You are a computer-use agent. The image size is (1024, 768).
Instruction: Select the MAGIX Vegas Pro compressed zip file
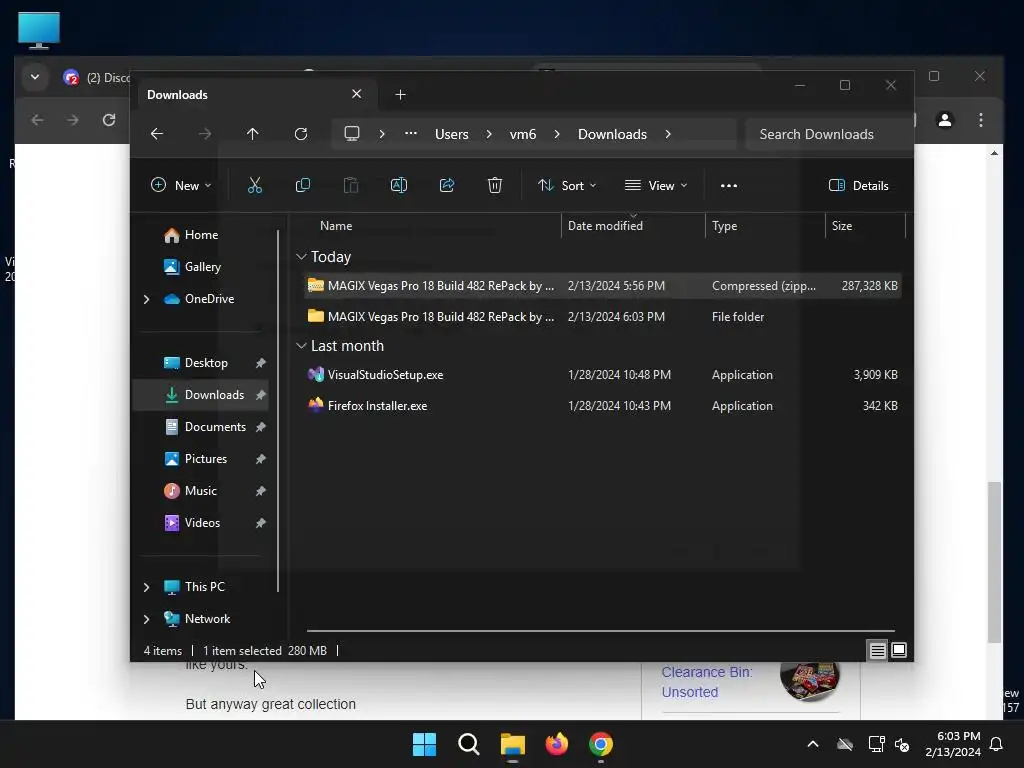pyautogui.click(x=603, y=286)
